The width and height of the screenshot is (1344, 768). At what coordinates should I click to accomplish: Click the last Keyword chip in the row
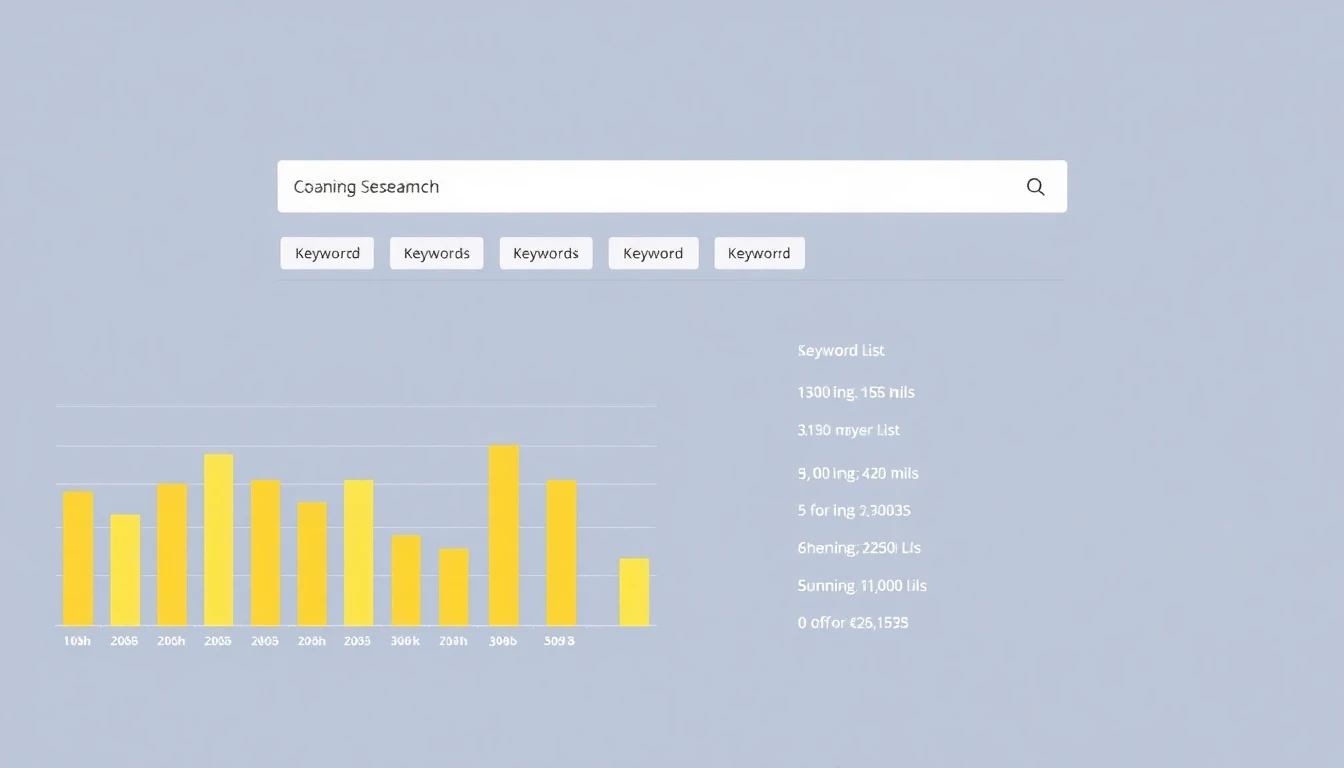click(x=759, y=253)
